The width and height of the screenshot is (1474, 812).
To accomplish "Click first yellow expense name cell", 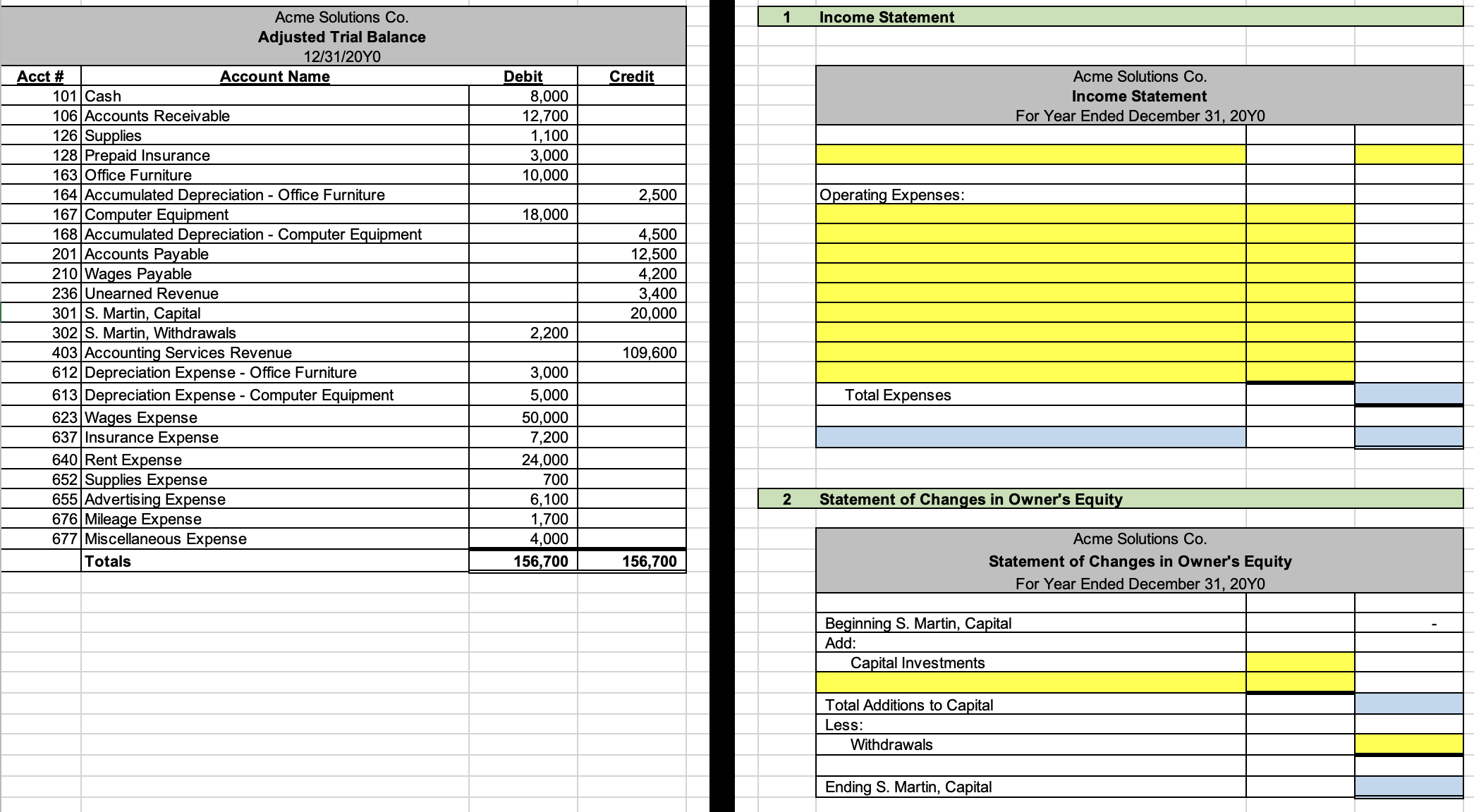I will (1031, 214).
